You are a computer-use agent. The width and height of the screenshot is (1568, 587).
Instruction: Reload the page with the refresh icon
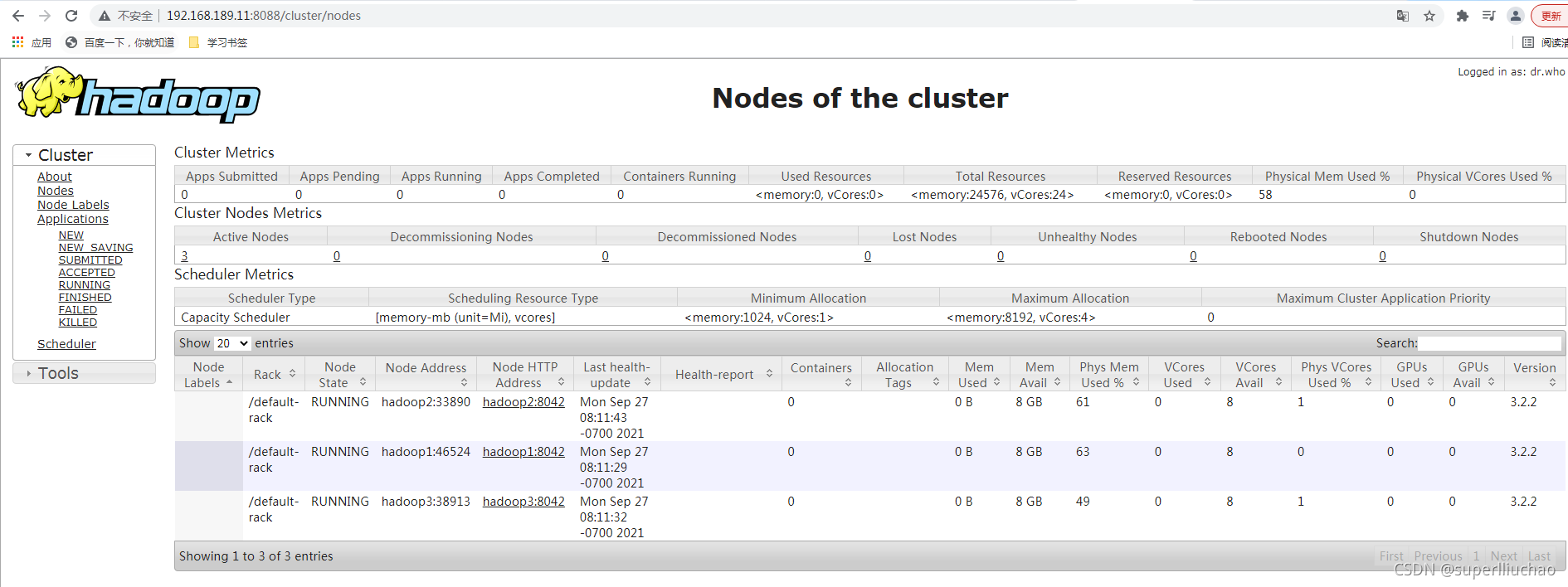(71, 16)
